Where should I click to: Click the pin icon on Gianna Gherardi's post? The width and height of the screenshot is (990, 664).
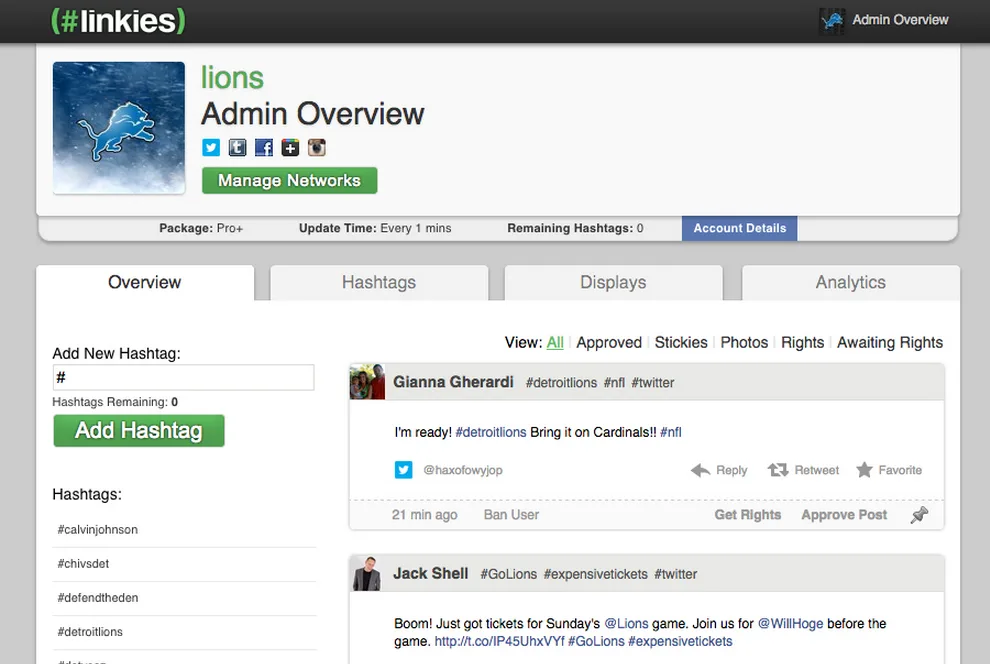919,514
